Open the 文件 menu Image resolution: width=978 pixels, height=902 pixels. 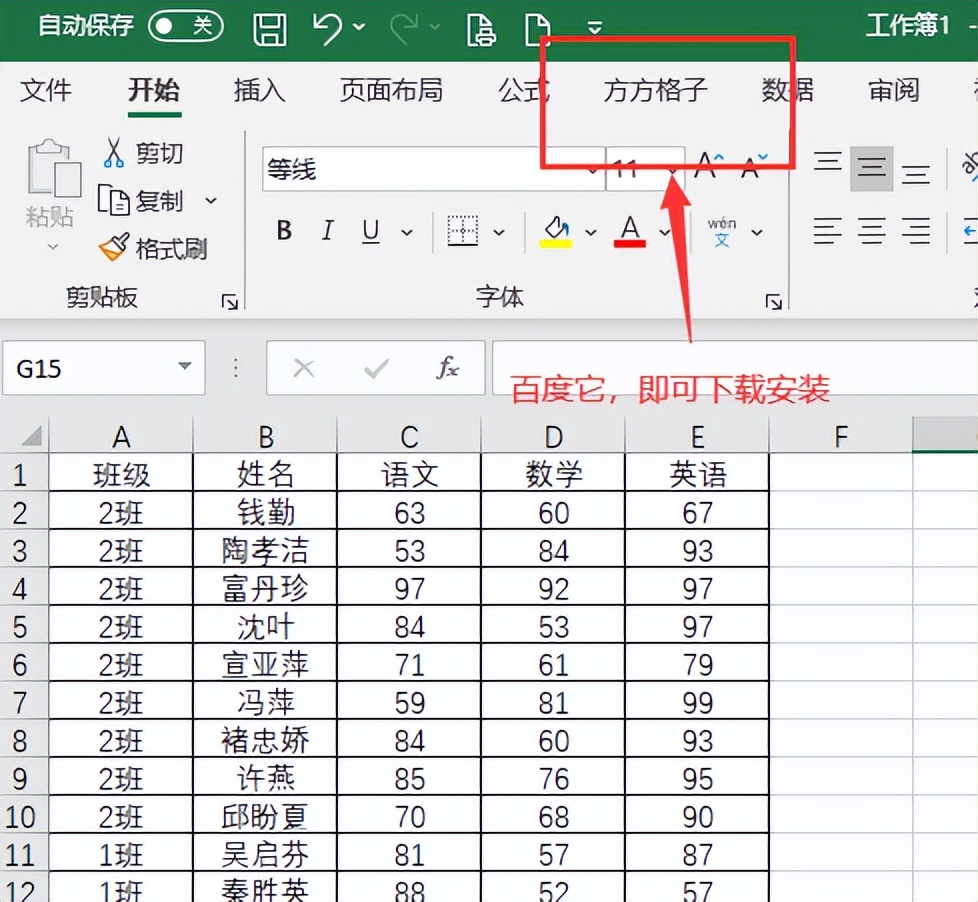46,90
